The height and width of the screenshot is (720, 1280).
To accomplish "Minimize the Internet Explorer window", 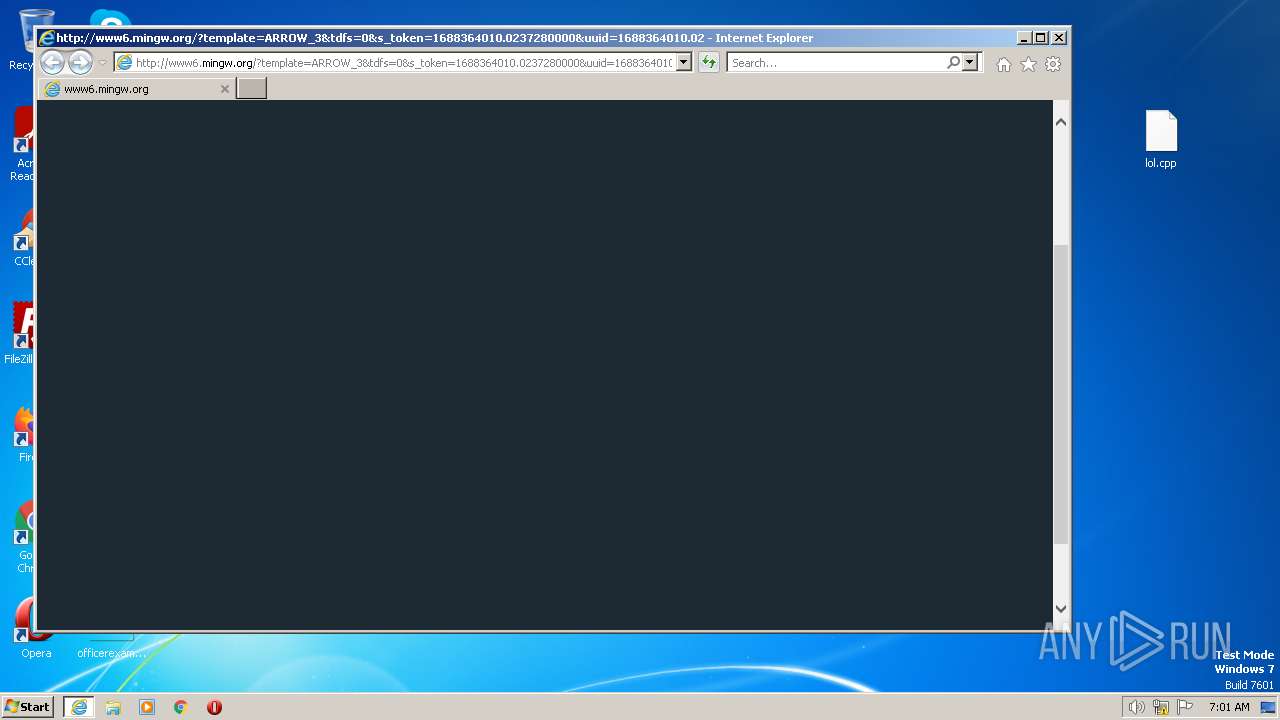I will 1024,38.
